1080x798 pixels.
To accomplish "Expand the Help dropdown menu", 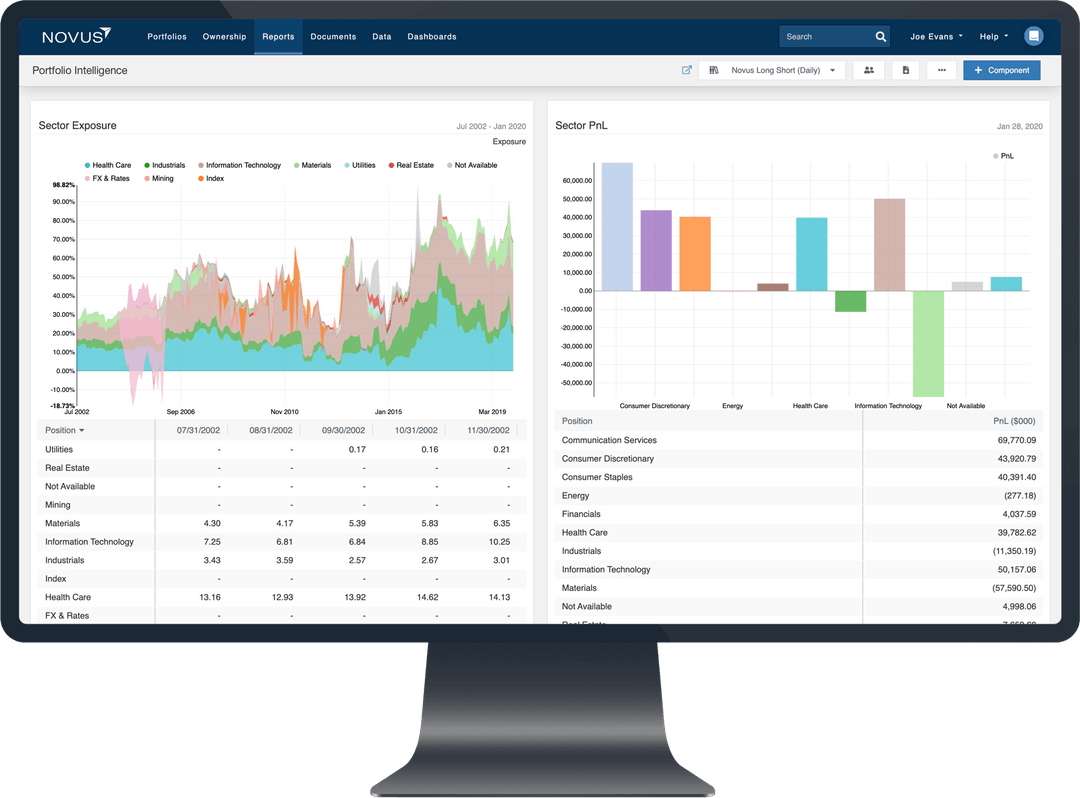I will pos(992,36).
